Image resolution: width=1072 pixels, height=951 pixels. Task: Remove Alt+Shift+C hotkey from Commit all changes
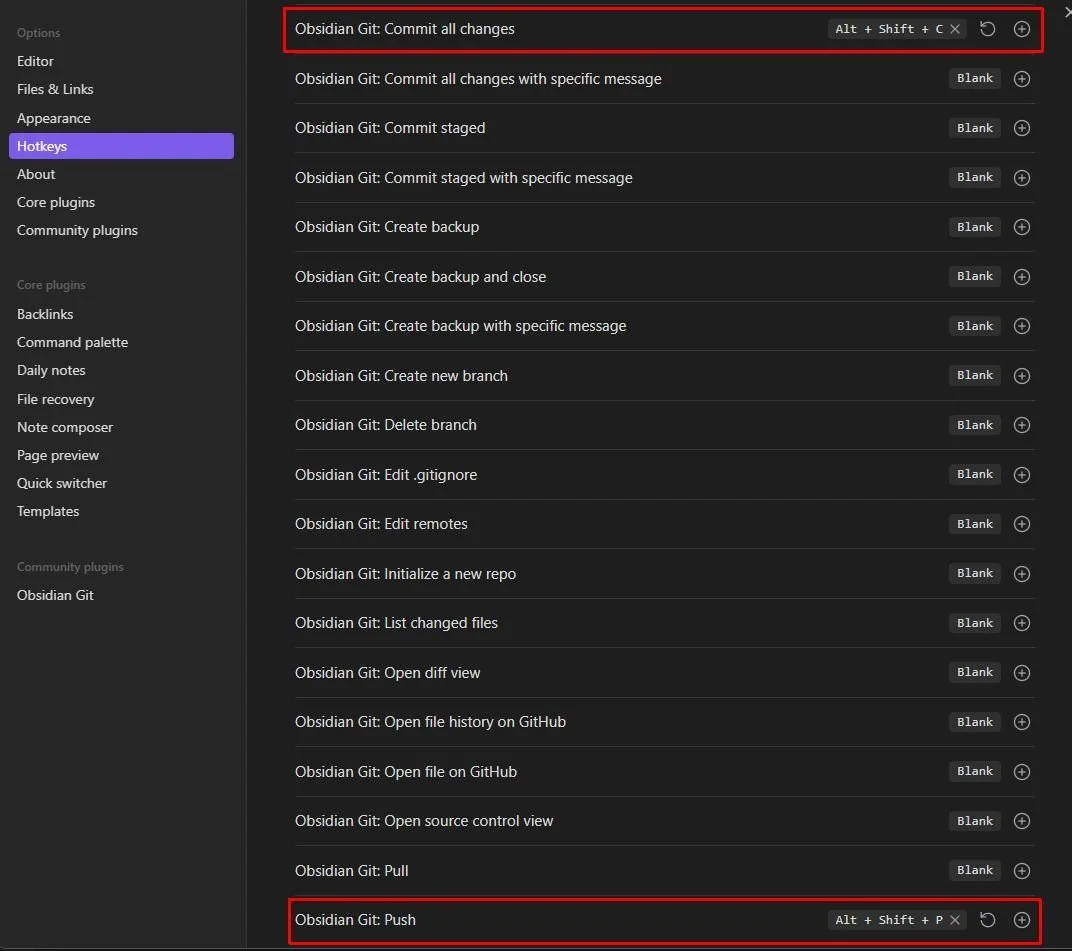tap(955, 29)
